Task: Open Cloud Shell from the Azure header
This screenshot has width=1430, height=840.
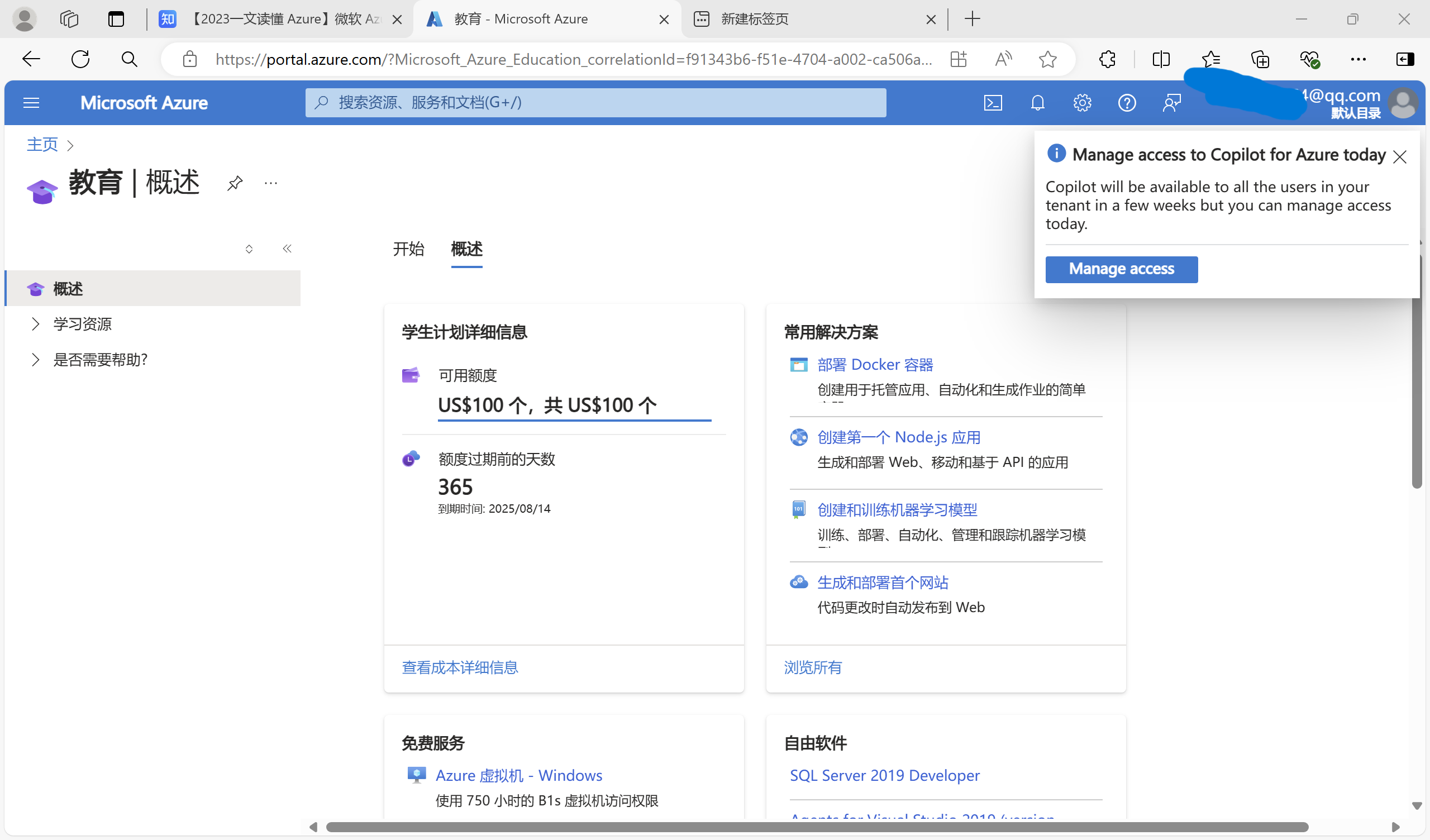Action: click(x=993, y=103)
